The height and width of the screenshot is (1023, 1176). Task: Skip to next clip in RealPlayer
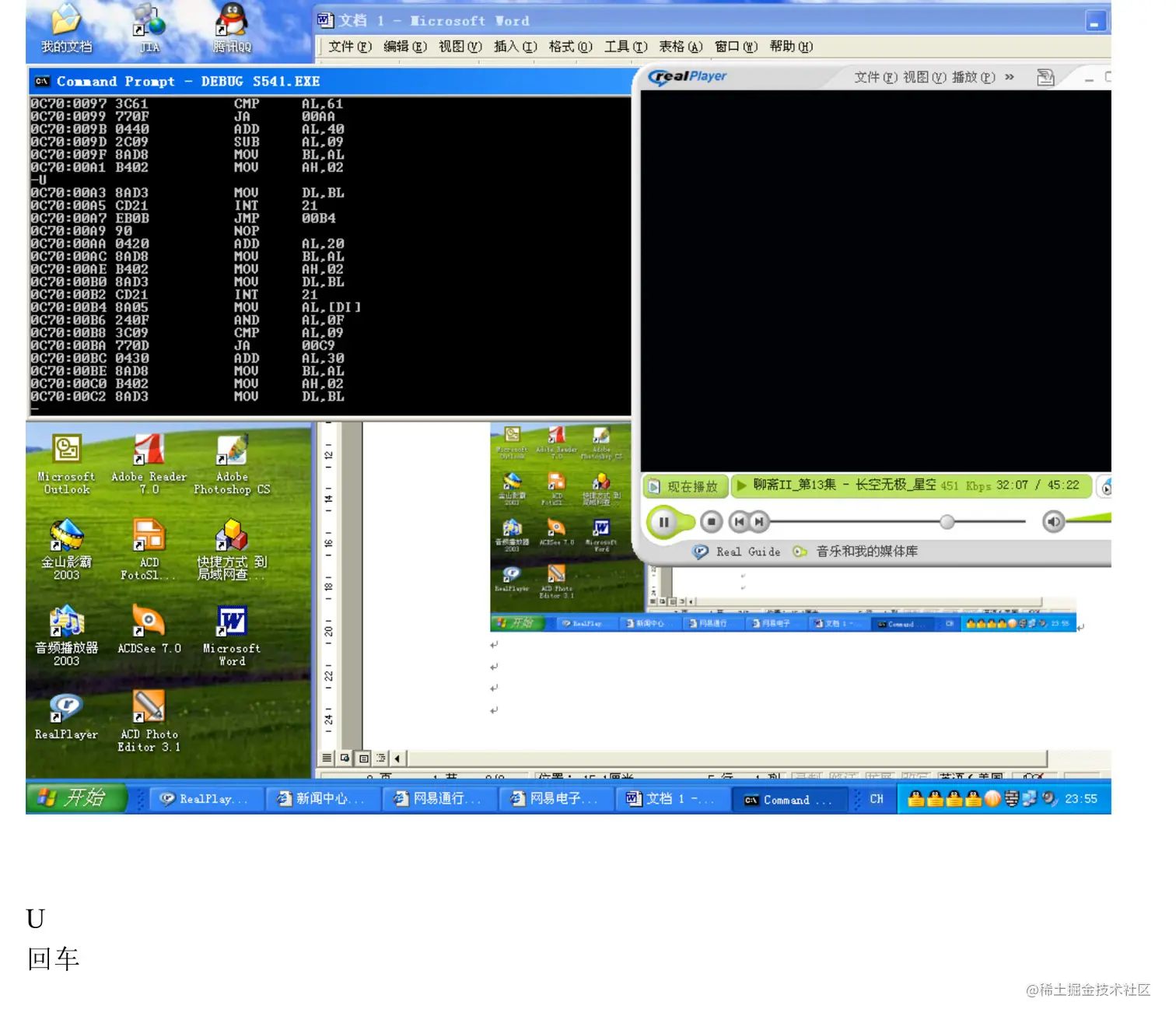(759, 522)
